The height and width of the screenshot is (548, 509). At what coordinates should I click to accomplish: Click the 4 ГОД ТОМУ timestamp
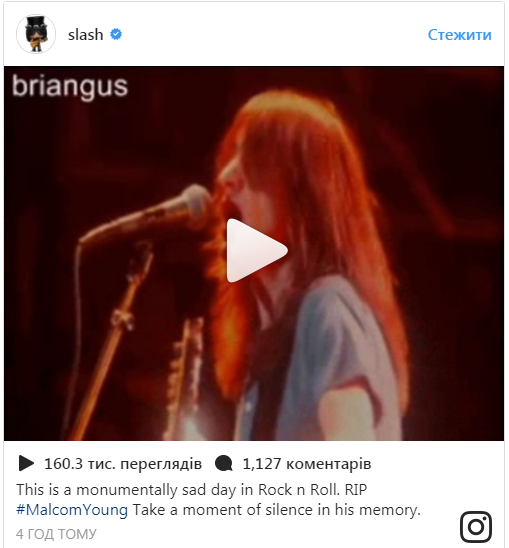tap(56, 534)
